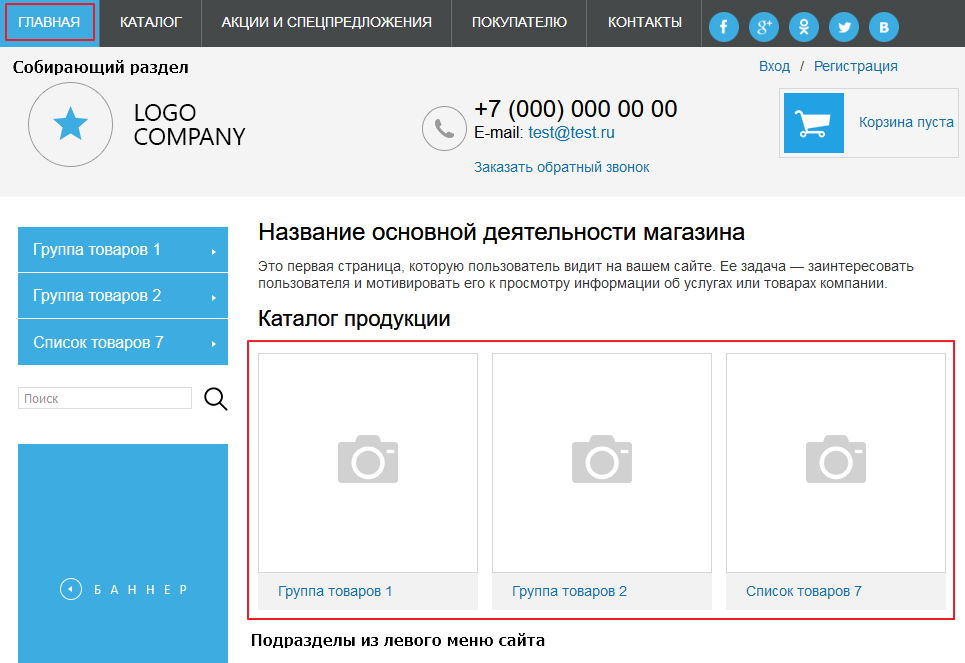Open the Facebook social icon
The width and height of the screenshot is (965, 663).
[724, 27]
